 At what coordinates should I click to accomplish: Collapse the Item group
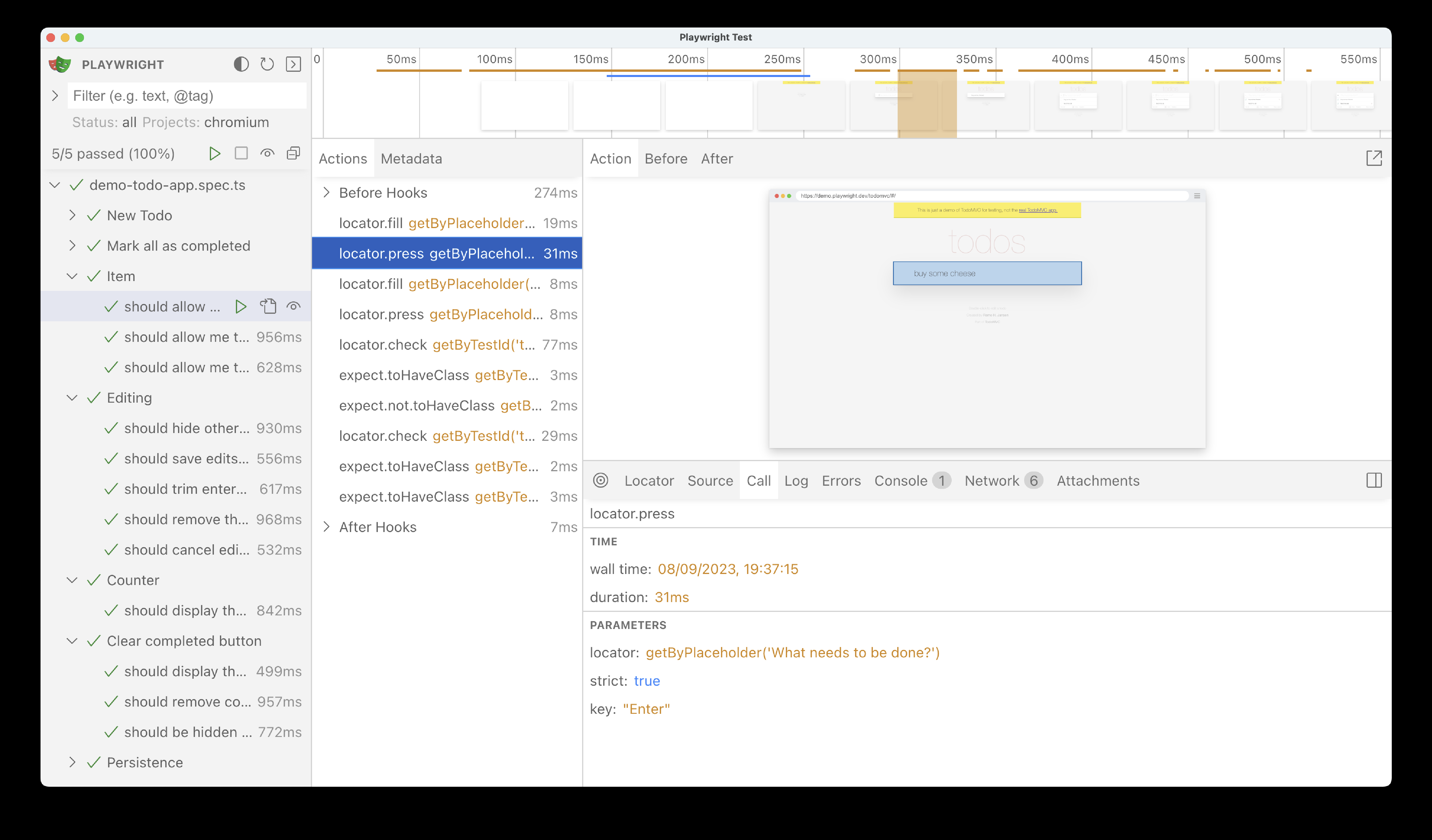click(x=72, y=276)
